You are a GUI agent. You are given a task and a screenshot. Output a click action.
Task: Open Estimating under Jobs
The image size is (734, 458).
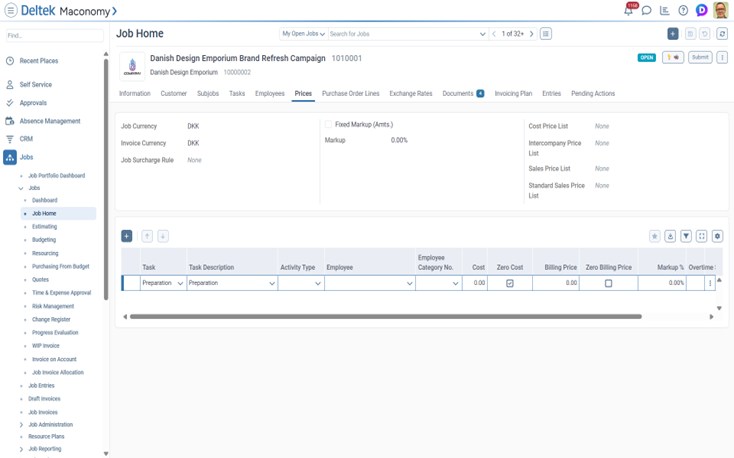(44, 227)
